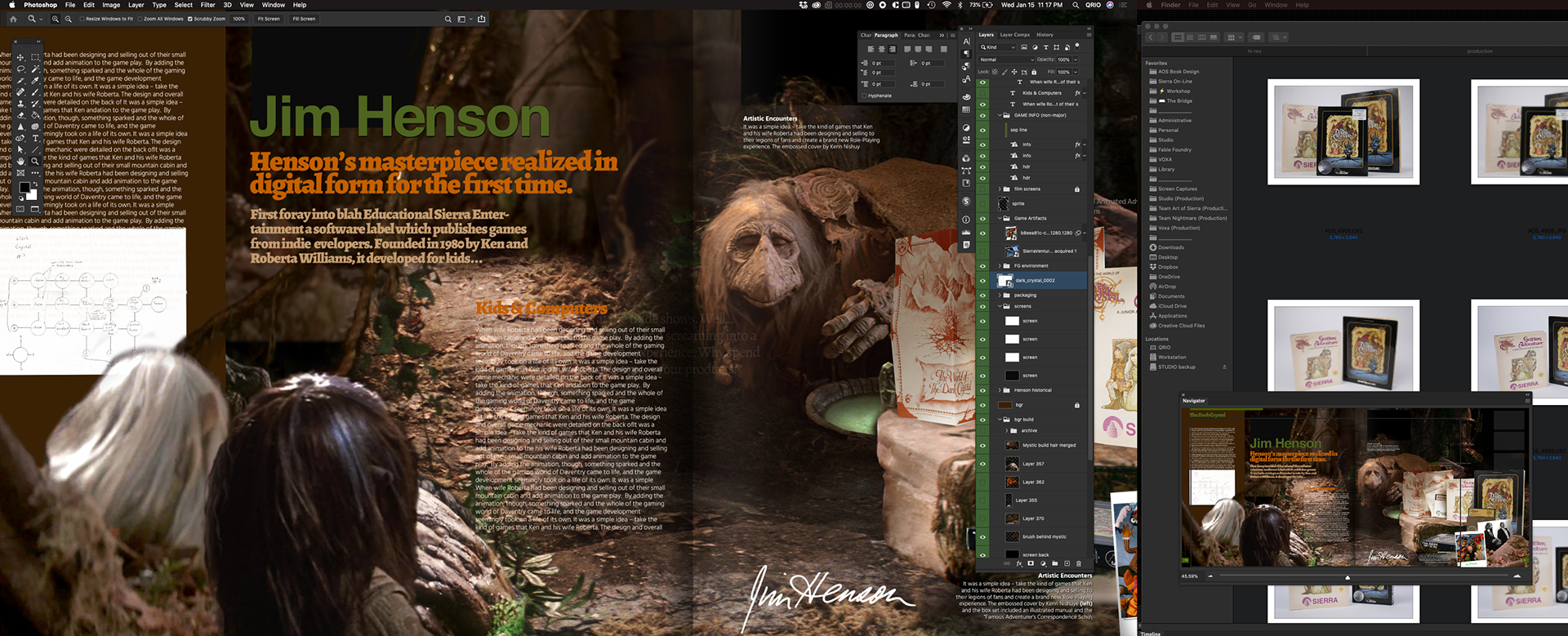Viewport: 1568px width, 636px height.
Task: Expand the Henson historical layer group
Action: 999,390
